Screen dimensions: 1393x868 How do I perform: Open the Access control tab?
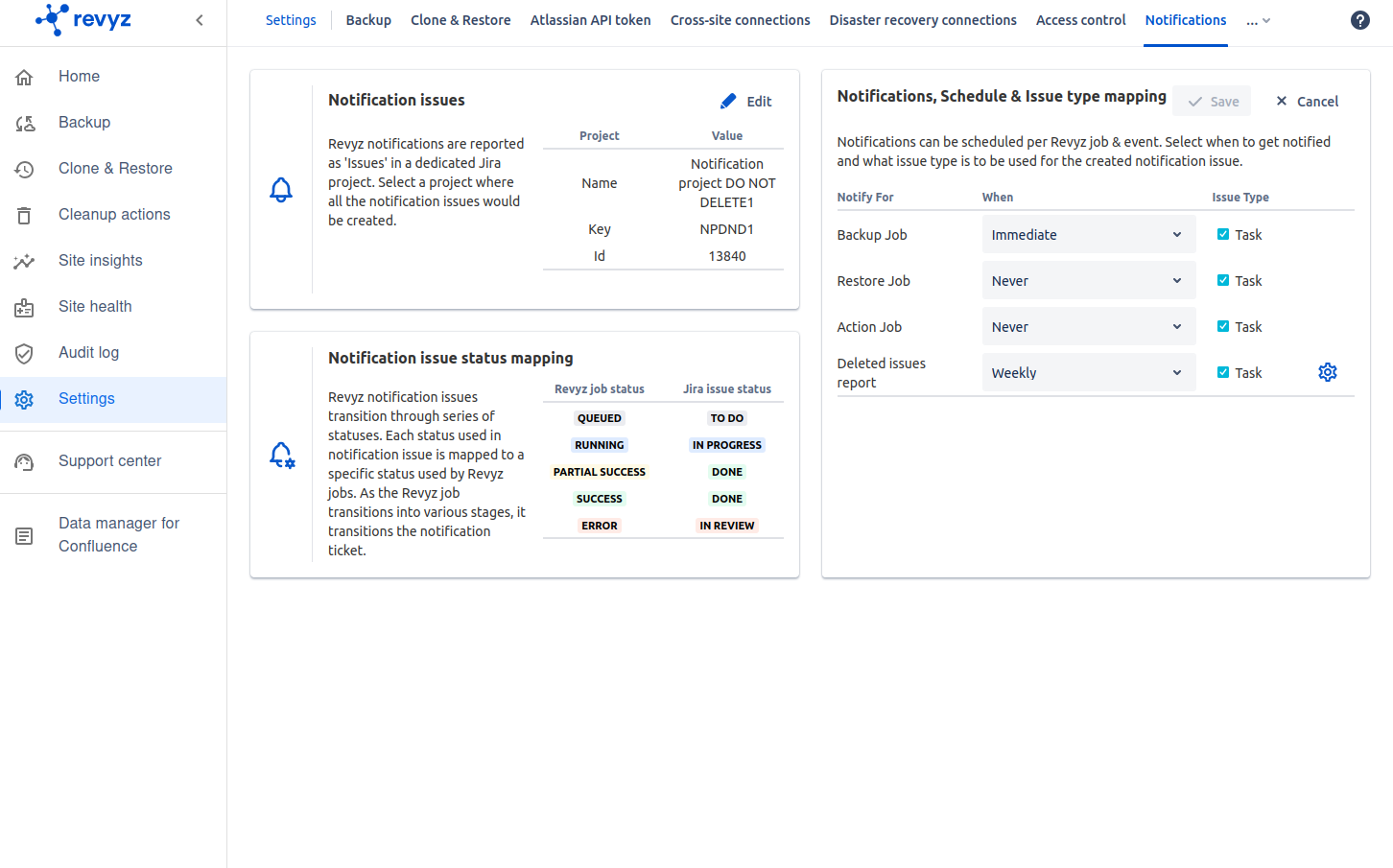pos(1080,20)
